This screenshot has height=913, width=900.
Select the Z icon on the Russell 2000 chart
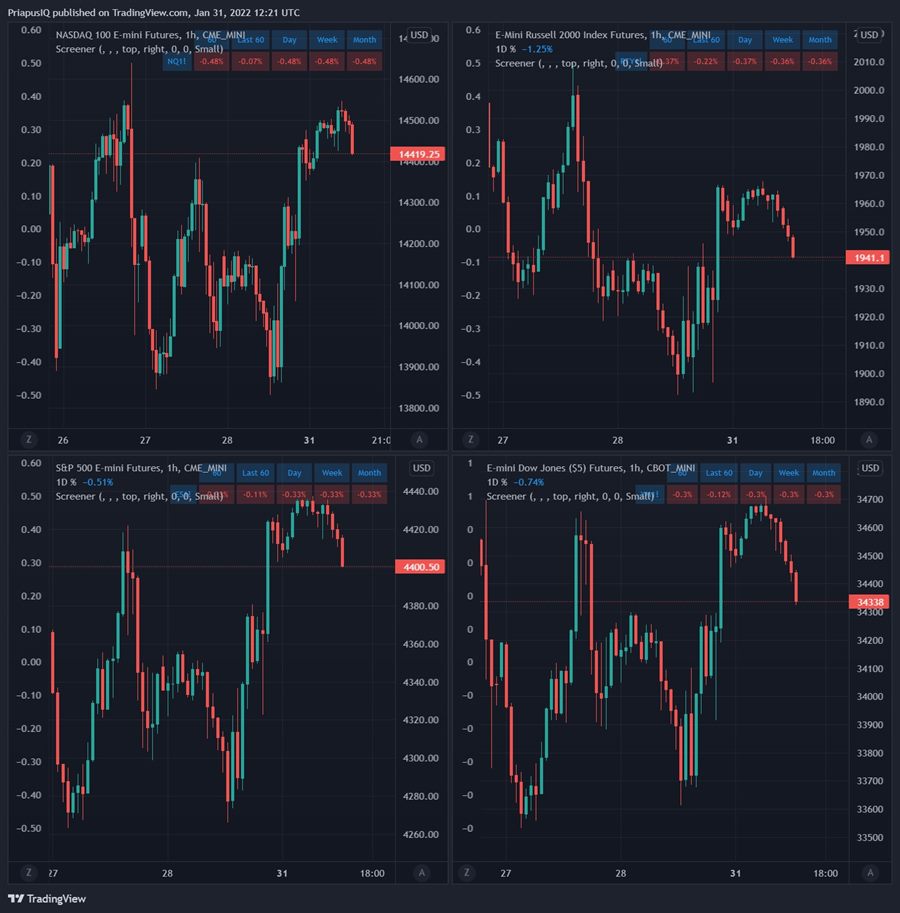[x=468, y=439]
